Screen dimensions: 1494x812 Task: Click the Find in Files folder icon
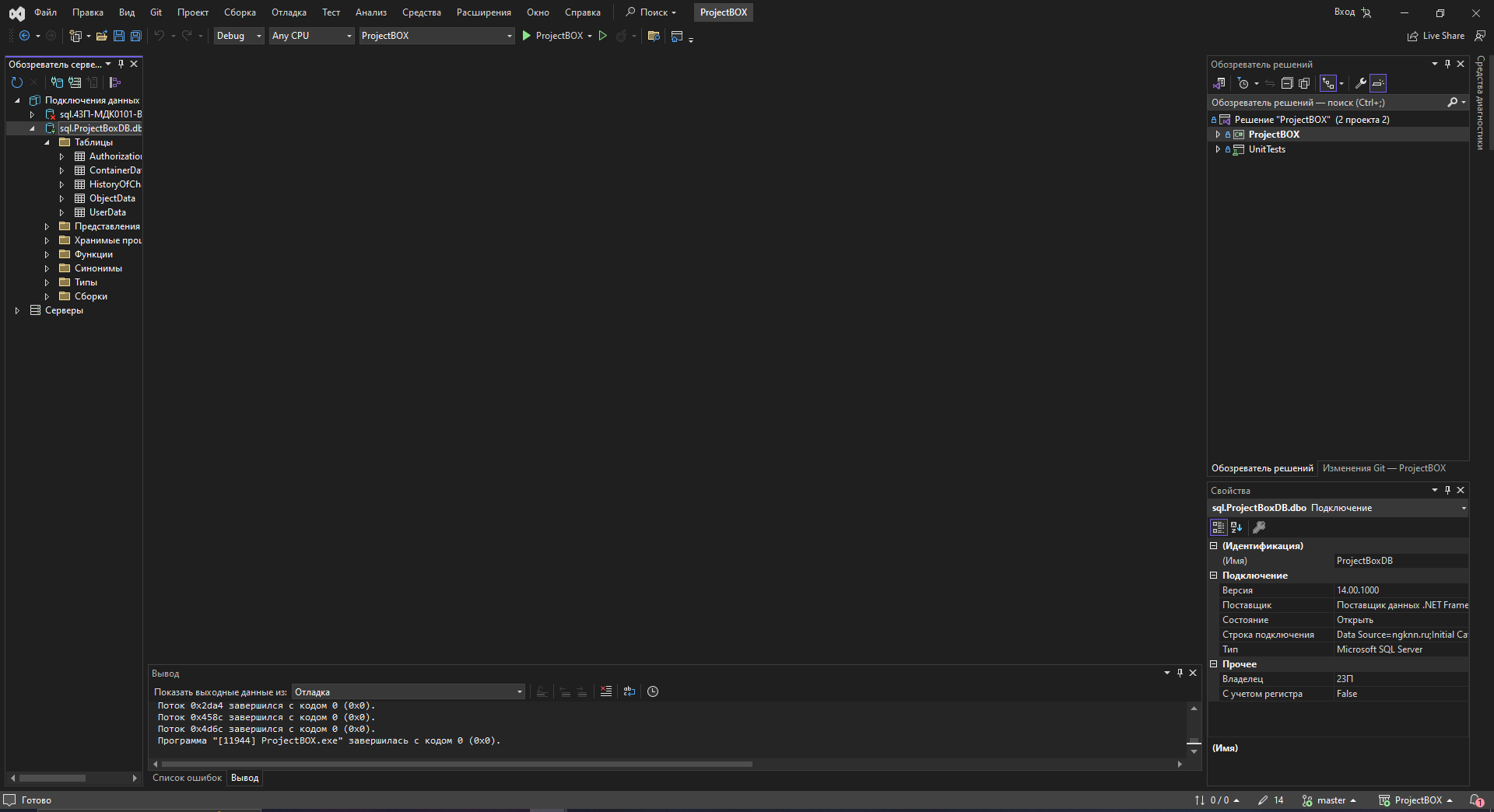tap(654, 36)
